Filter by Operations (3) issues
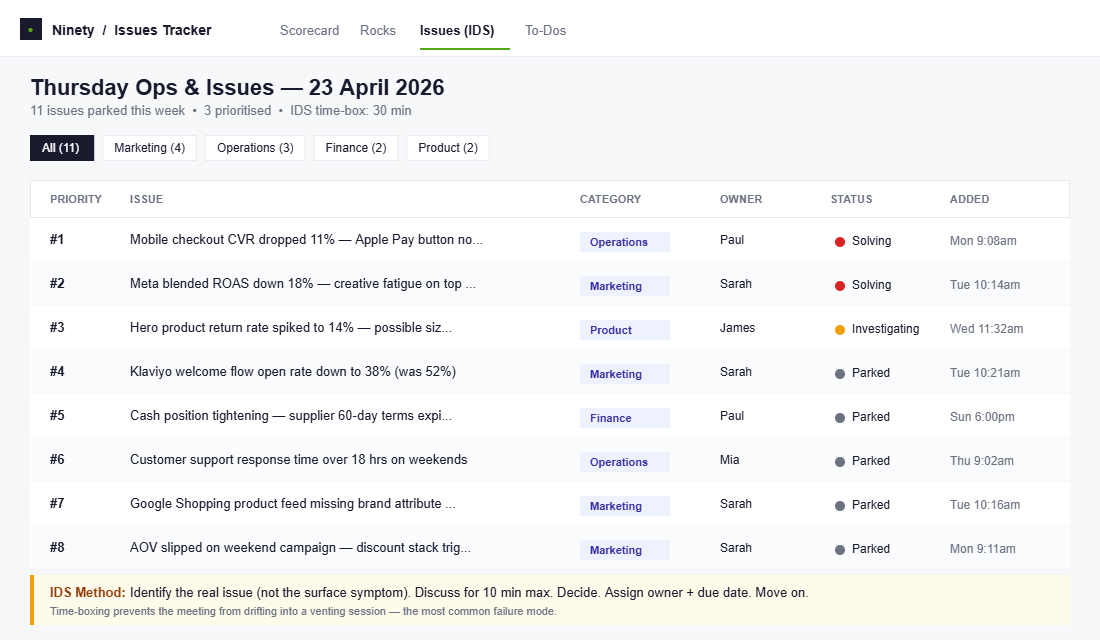 [255, 148]
